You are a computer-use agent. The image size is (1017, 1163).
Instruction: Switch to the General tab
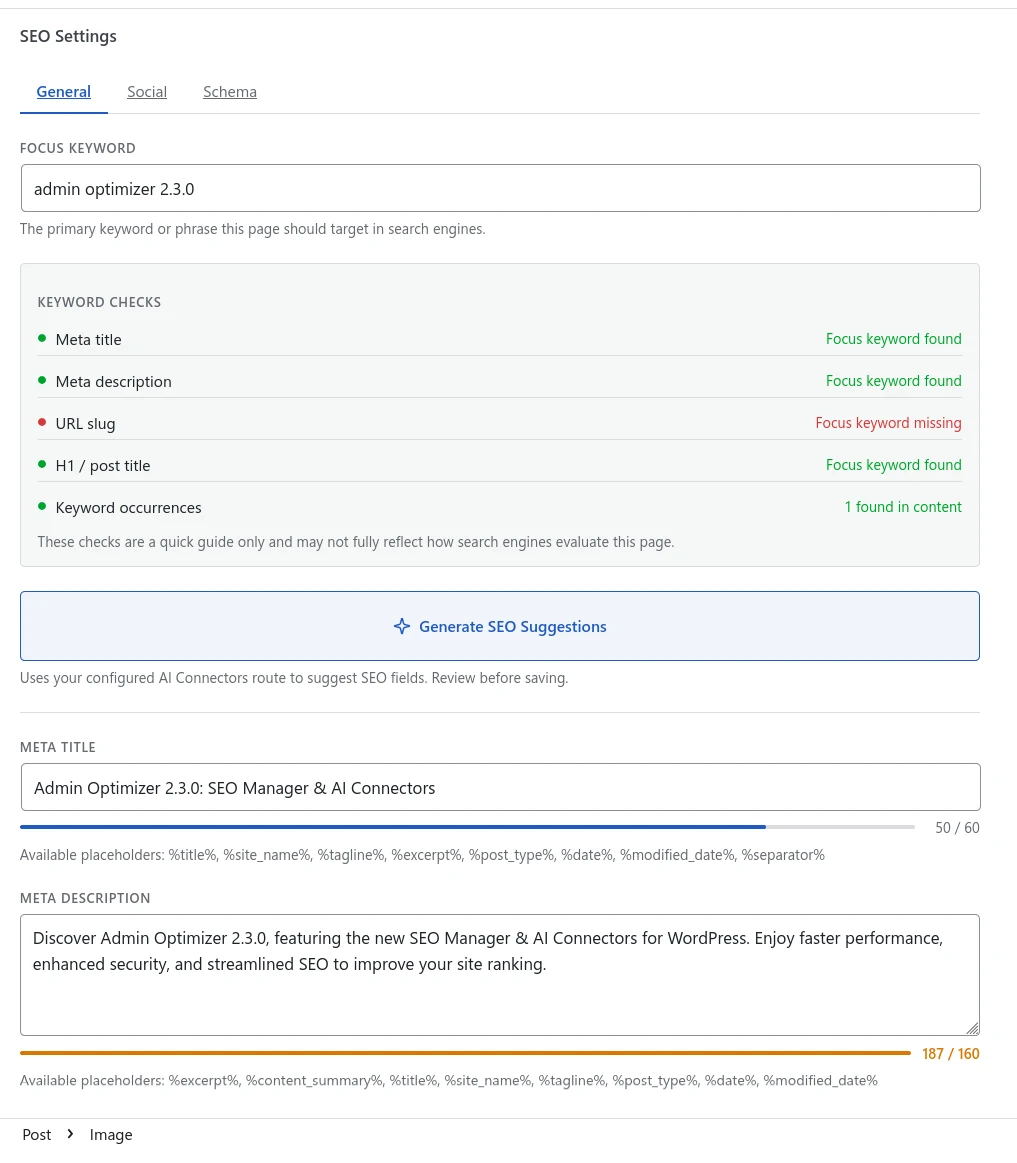pos(64,92)
